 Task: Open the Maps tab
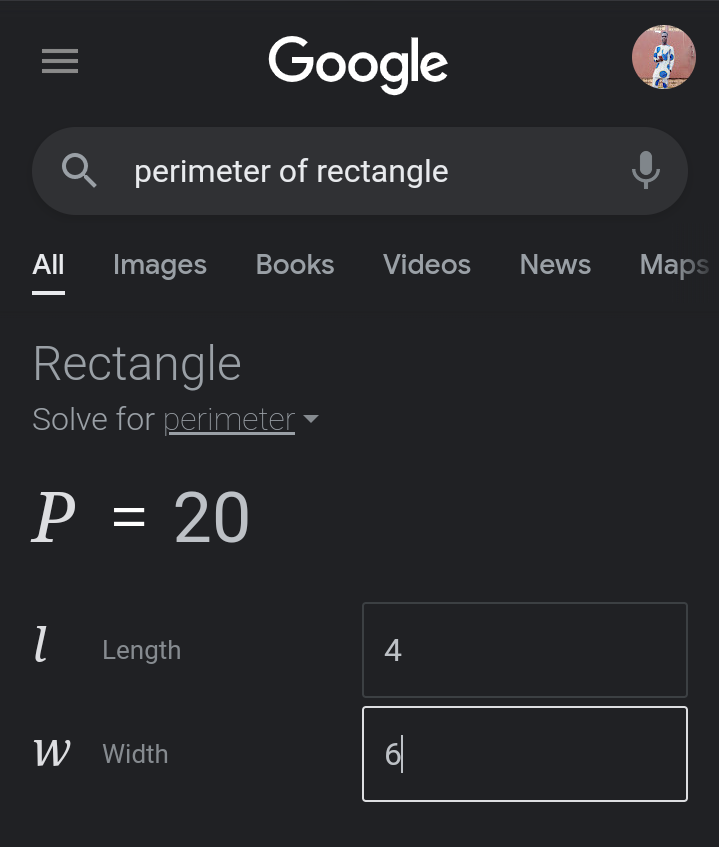click(674, 264)
